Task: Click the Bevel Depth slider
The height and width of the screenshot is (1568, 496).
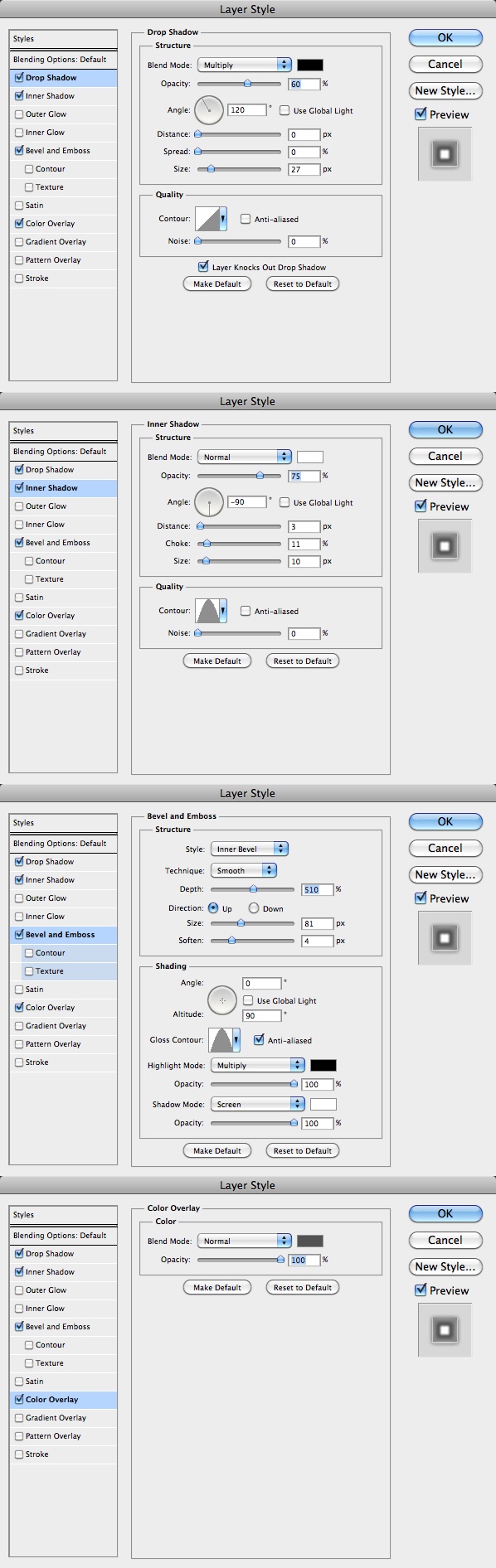Action: point(252,889)
